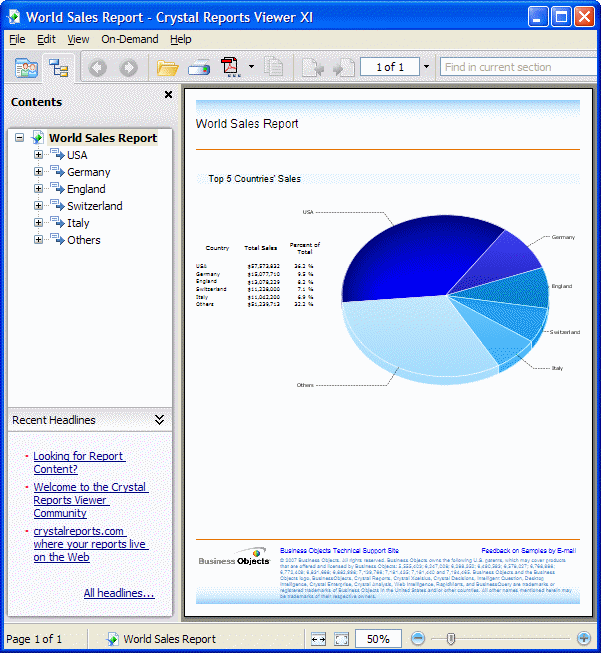Open the On-Demand menu
Screen dimensions: 601x653
[x=130, y=39]
